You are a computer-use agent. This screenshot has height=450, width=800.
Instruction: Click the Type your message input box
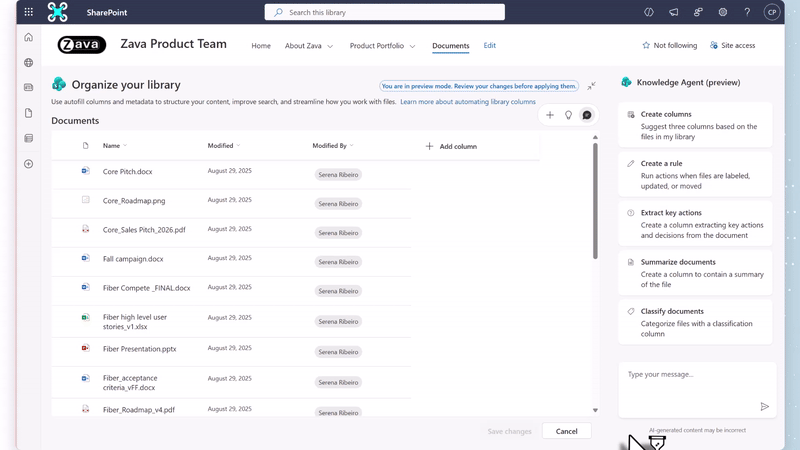click(697, 390)
